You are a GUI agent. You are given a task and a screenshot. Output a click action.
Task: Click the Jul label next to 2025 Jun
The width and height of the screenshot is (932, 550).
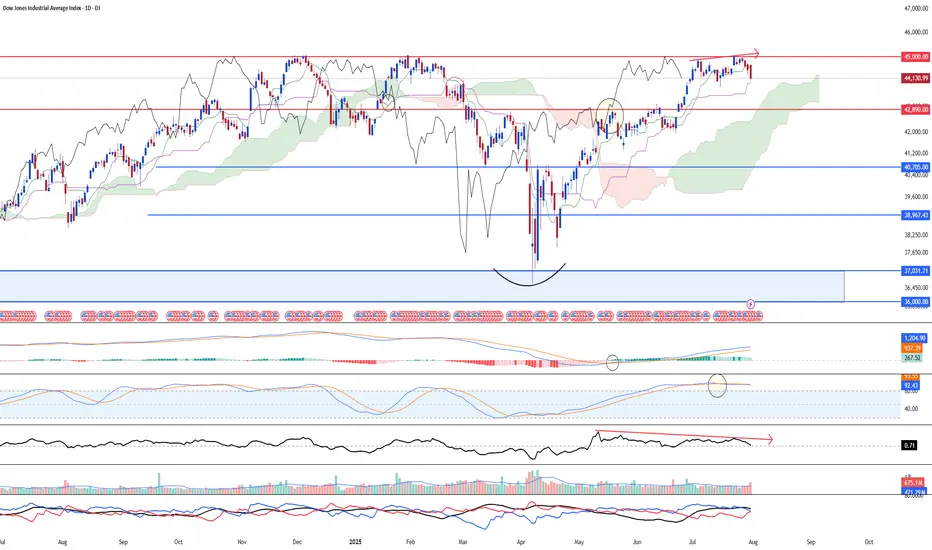pyautogui.click(x=692, y=542)
